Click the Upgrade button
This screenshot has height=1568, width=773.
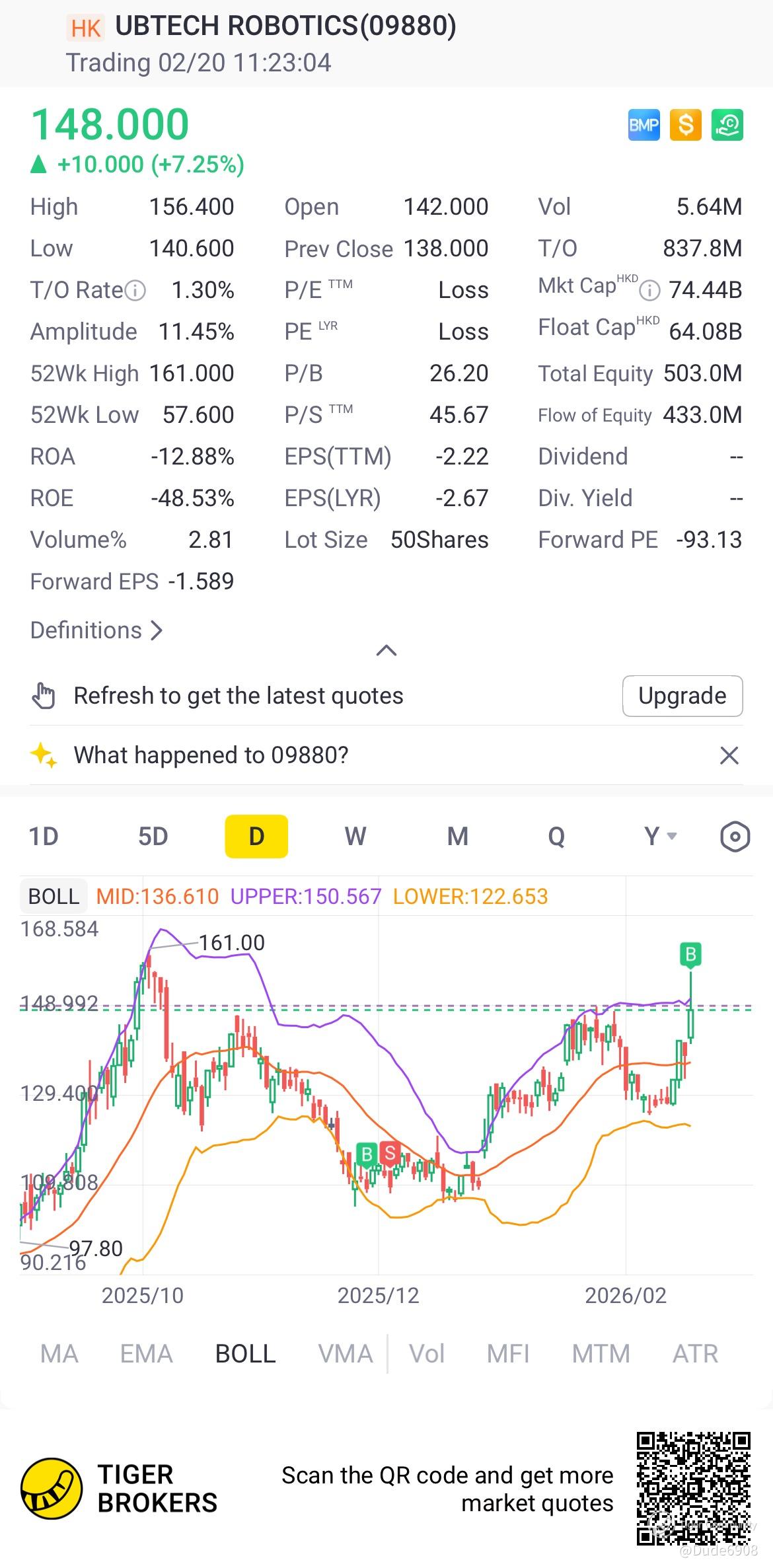point(682,696)
